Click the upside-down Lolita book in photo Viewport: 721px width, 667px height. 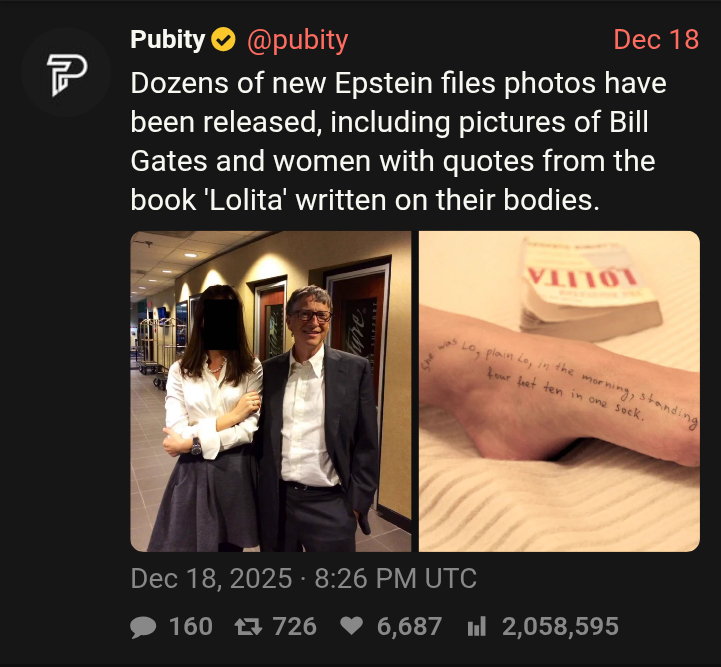coord(589,290)
